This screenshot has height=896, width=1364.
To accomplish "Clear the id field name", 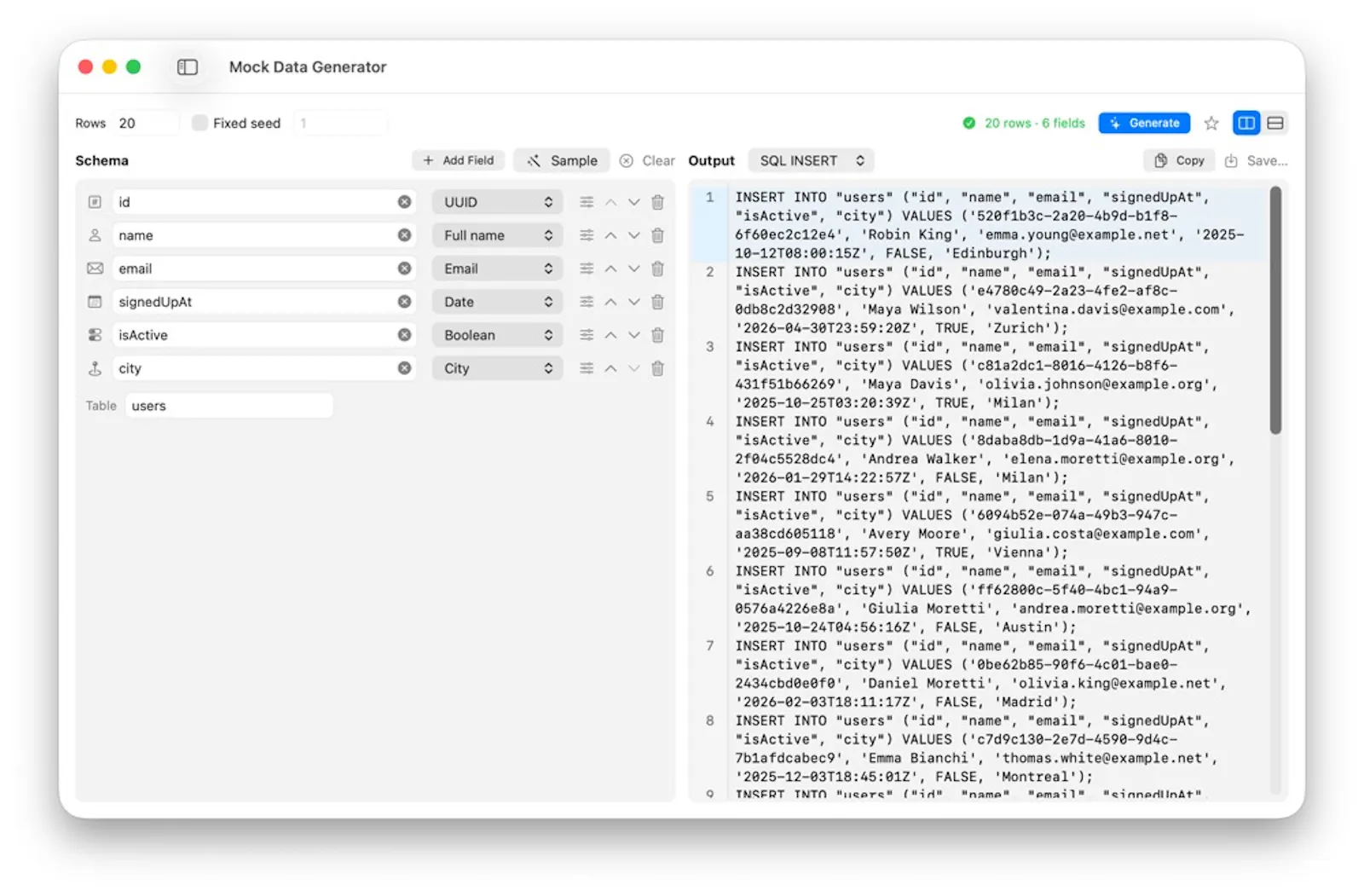I will point(404,202).
